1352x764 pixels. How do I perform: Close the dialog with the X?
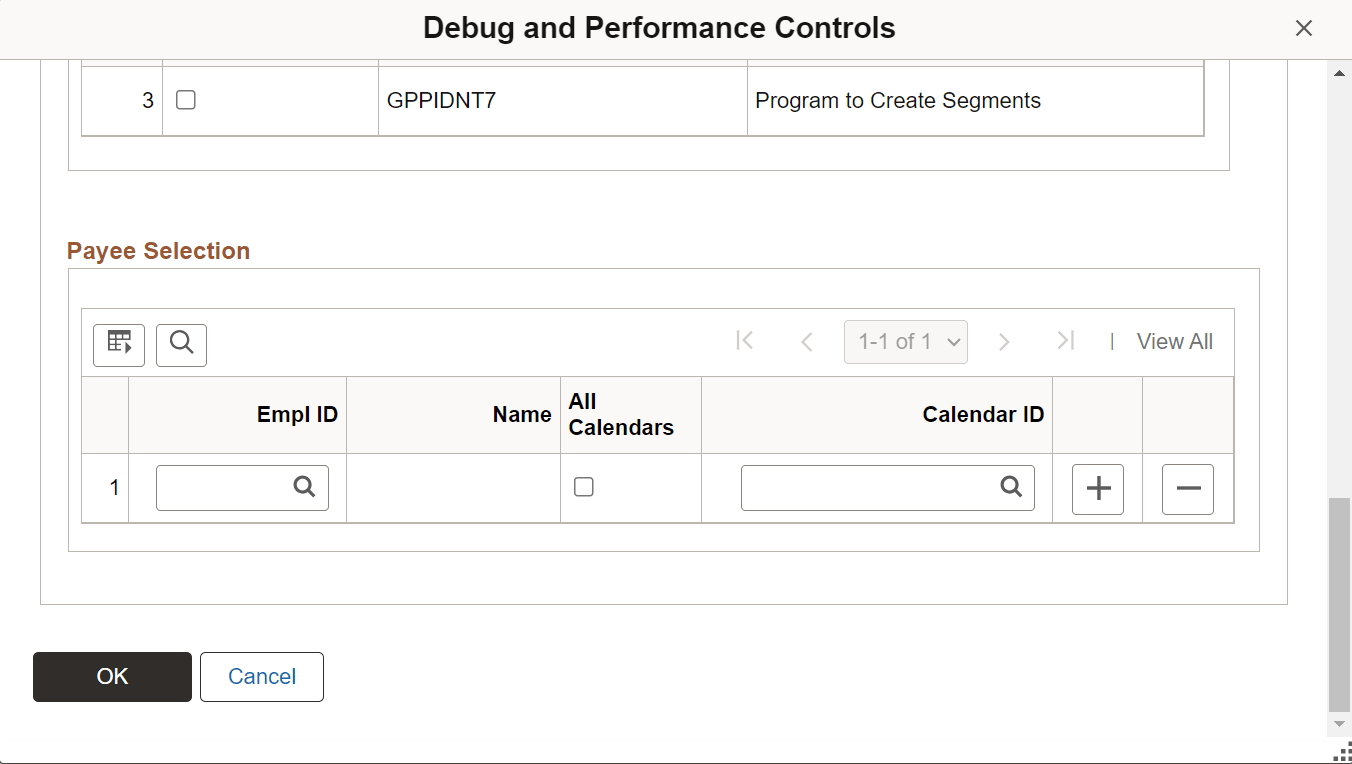click(x=1303, y=28)
